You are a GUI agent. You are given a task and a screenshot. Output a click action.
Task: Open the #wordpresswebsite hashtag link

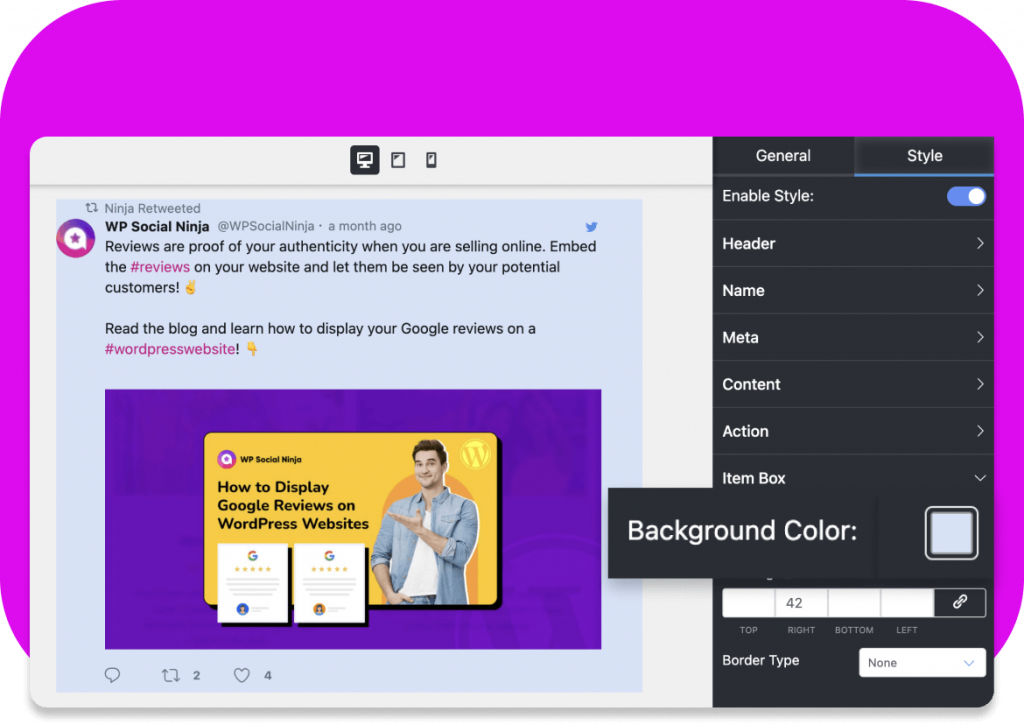pos(170,349)
